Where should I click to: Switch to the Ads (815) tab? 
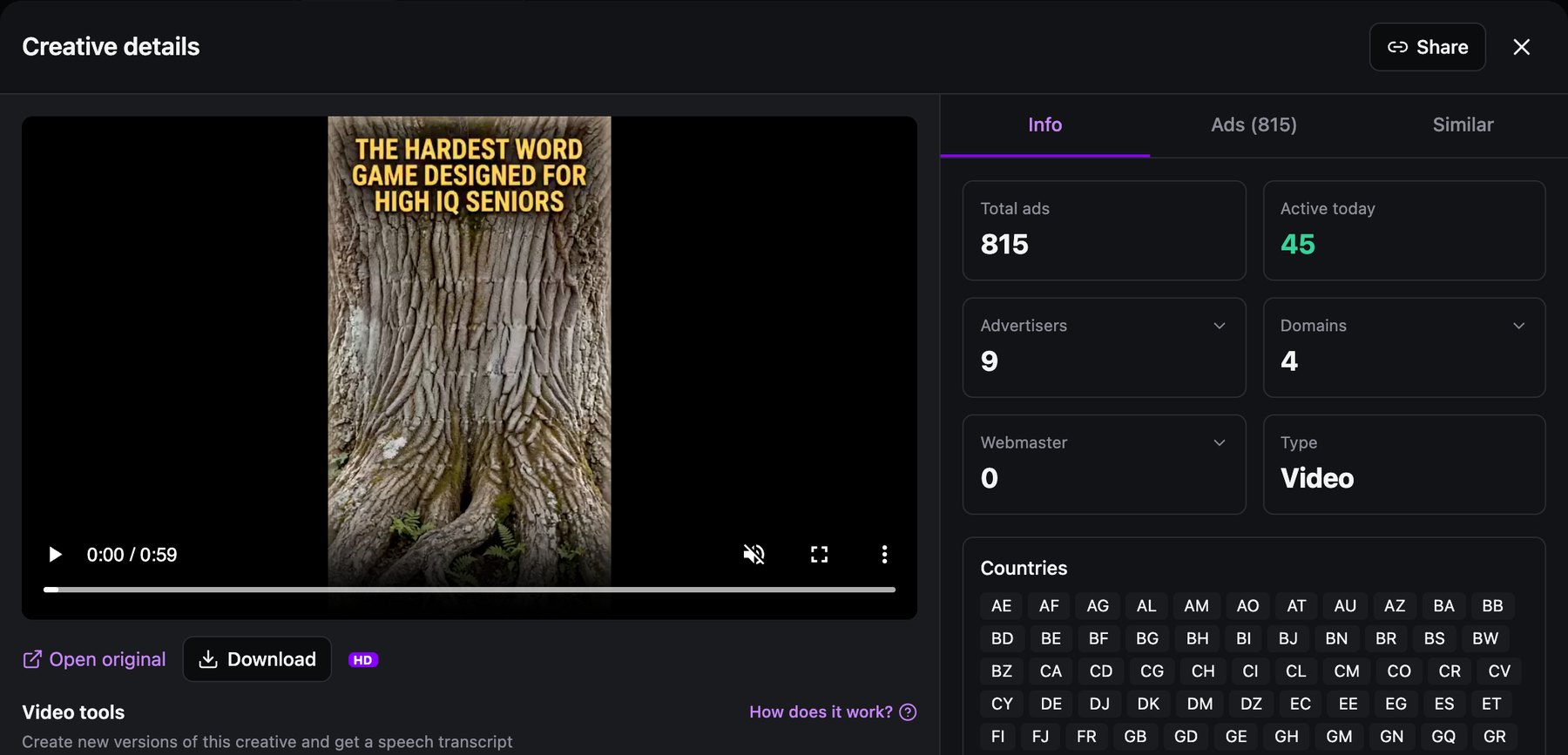click(1254, 125)
